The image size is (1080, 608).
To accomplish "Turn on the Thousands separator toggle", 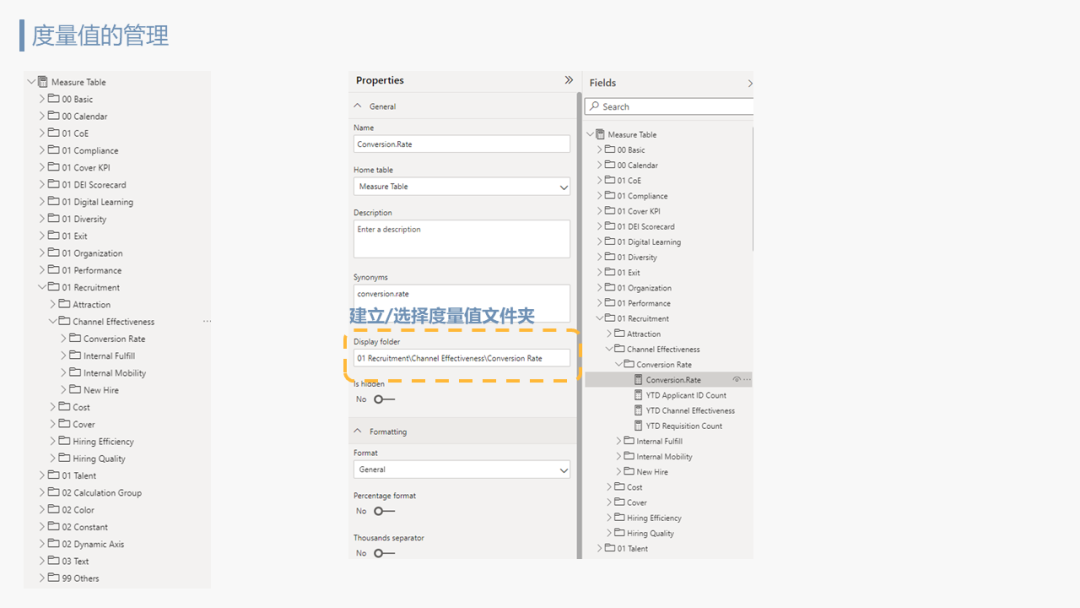I will click(383, 553).
